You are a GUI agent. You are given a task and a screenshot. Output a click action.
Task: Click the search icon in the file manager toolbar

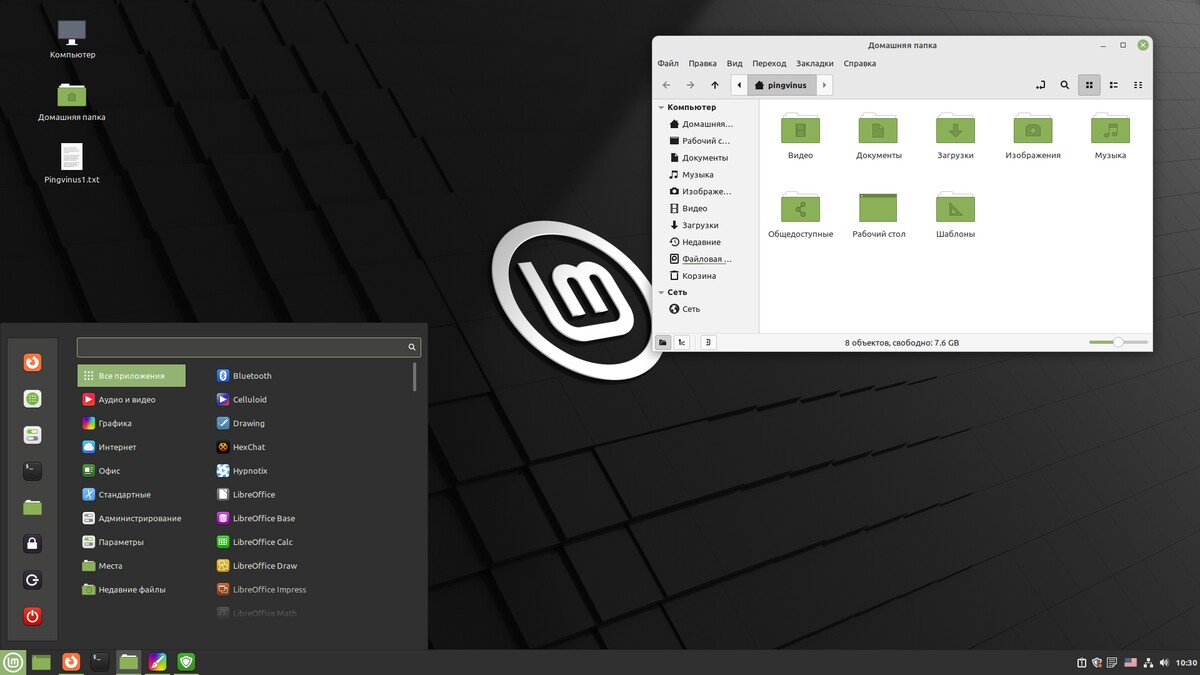1065,85
